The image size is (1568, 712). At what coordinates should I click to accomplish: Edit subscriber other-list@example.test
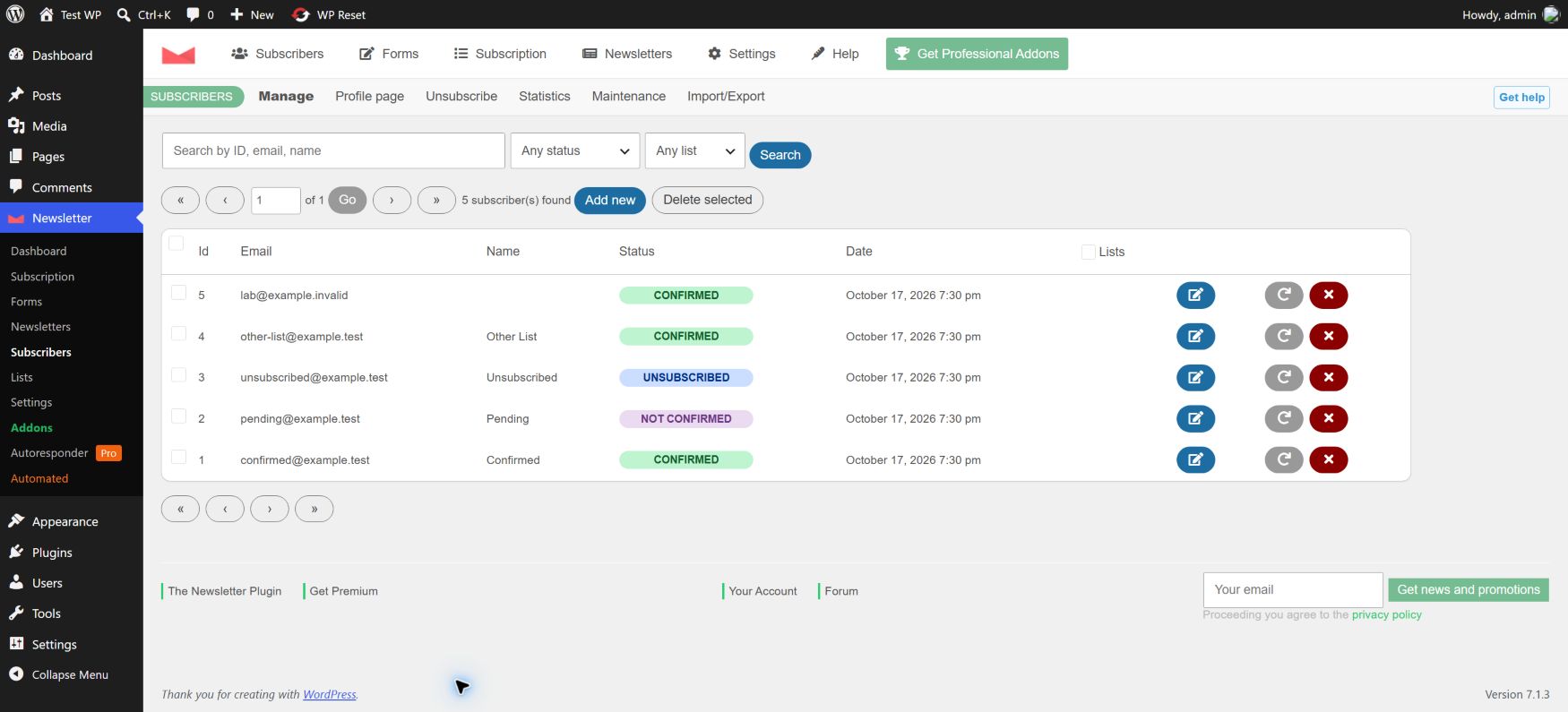pyautogui.click(x=1195, y=336)
